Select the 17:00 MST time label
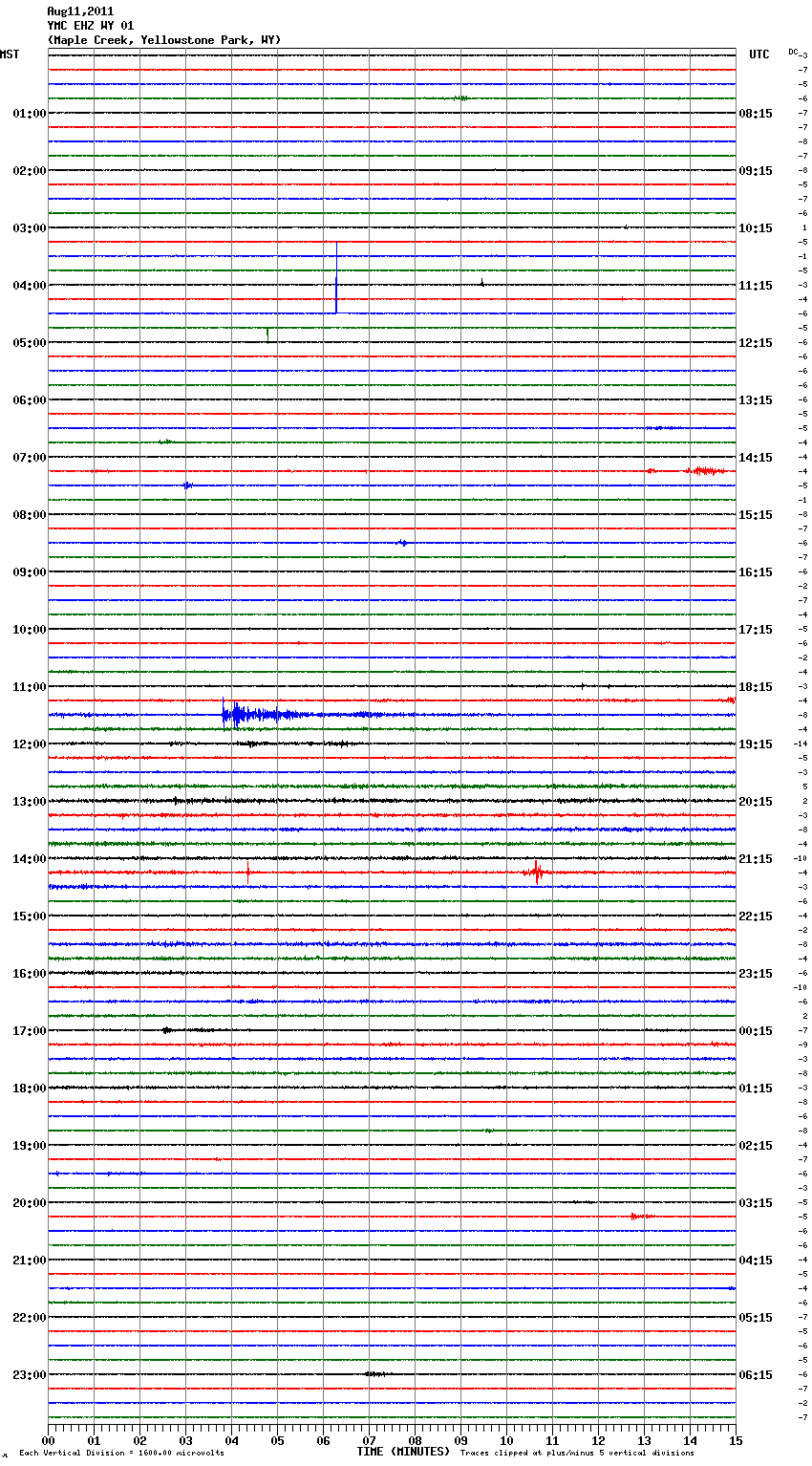The image size is (812, 1466). 30,1031
